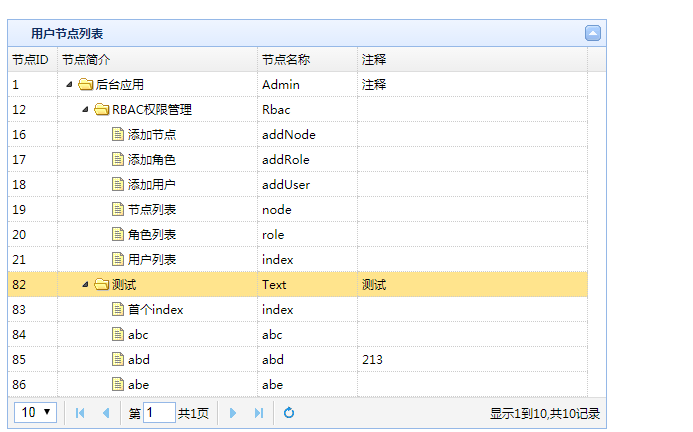The width and height of the screenshot is (693, 432).
Task: Collapse the 测试 tree node
Action: pyautogui.click(x=85, y=285)
